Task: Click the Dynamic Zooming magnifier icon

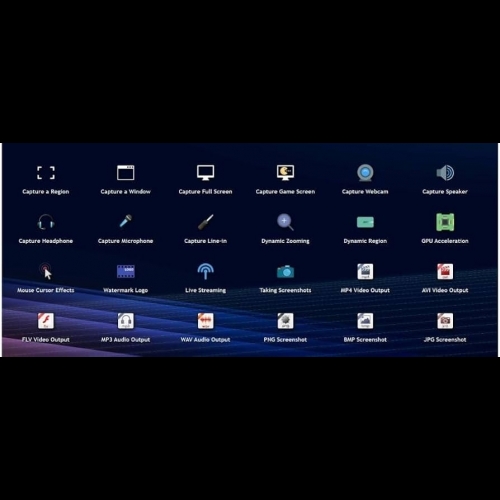Action: tap(285, 222)
